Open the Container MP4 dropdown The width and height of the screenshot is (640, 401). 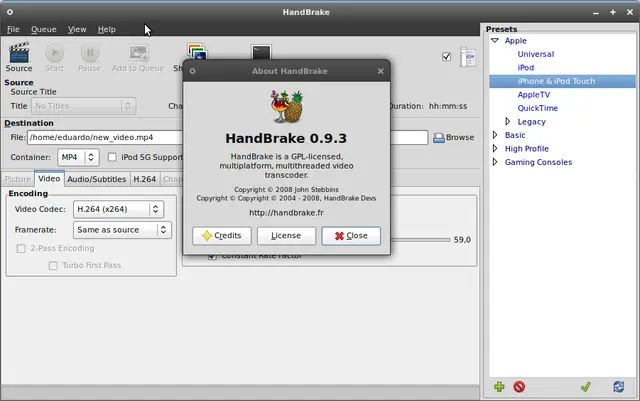pos(78,157)
